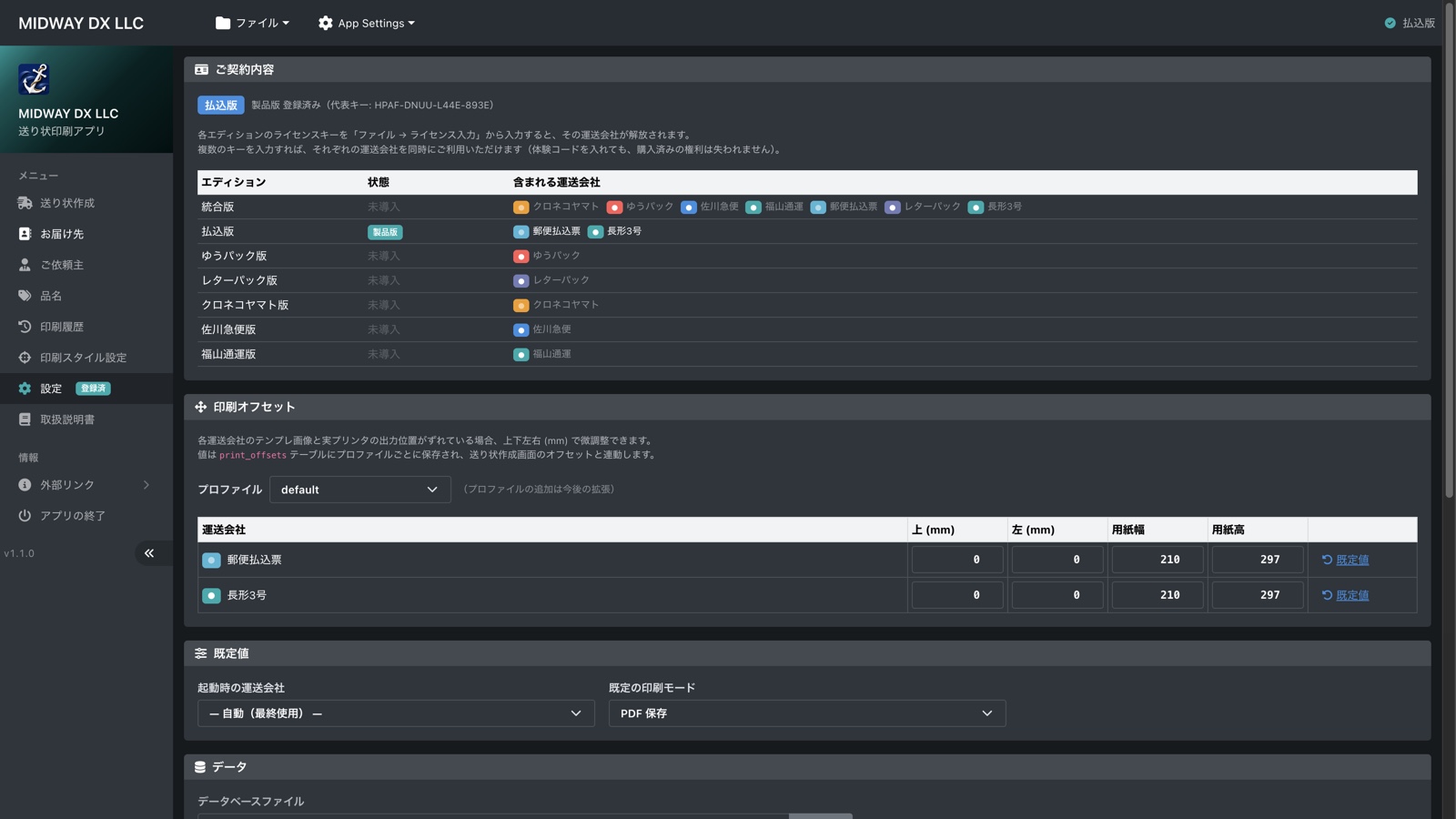1456x819 pixels.
Task: Click the 用紙高 field for 長形3号
Action: (x=1258, y=595)
